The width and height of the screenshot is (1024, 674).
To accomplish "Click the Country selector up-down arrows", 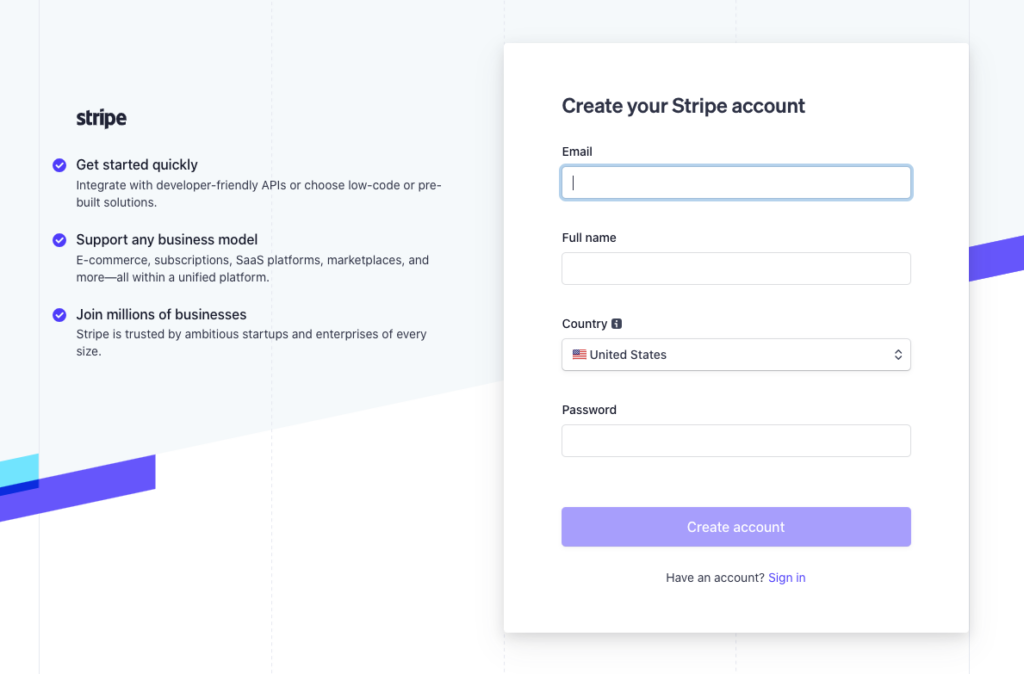I will pyautogui.click(x=898, y=355).
